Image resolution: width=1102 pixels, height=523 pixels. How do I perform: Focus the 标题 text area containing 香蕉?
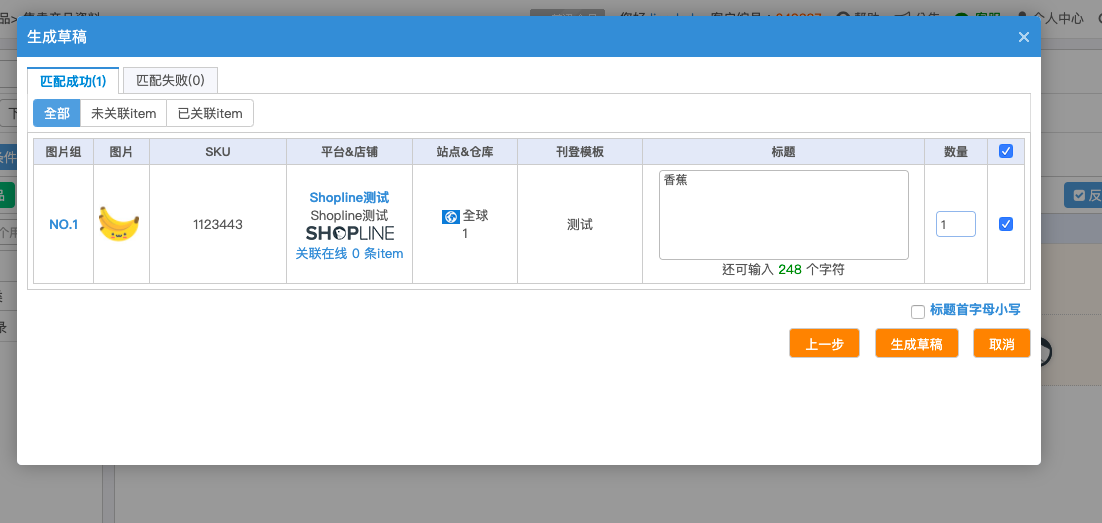click(x=784, y=215)
